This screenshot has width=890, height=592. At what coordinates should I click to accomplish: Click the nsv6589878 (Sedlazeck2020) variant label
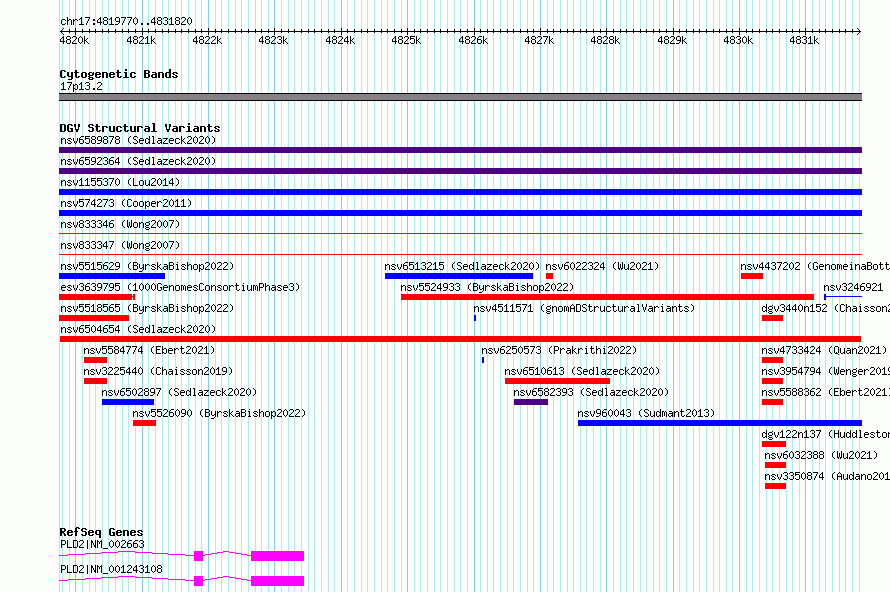pyautogui.click(x=138, y=140)
